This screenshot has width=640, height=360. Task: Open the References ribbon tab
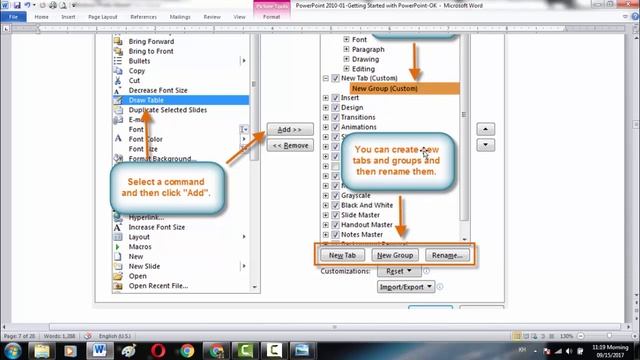(143, 17)
